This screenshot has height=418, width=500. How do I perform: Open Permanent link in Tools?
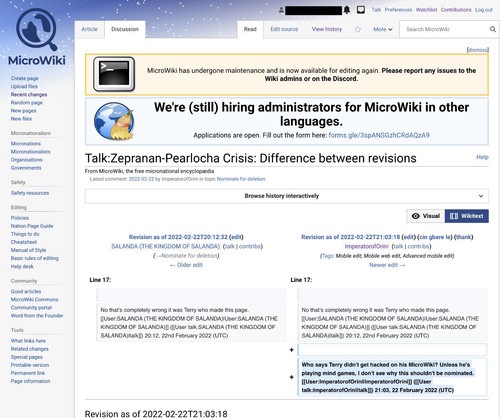28,373
